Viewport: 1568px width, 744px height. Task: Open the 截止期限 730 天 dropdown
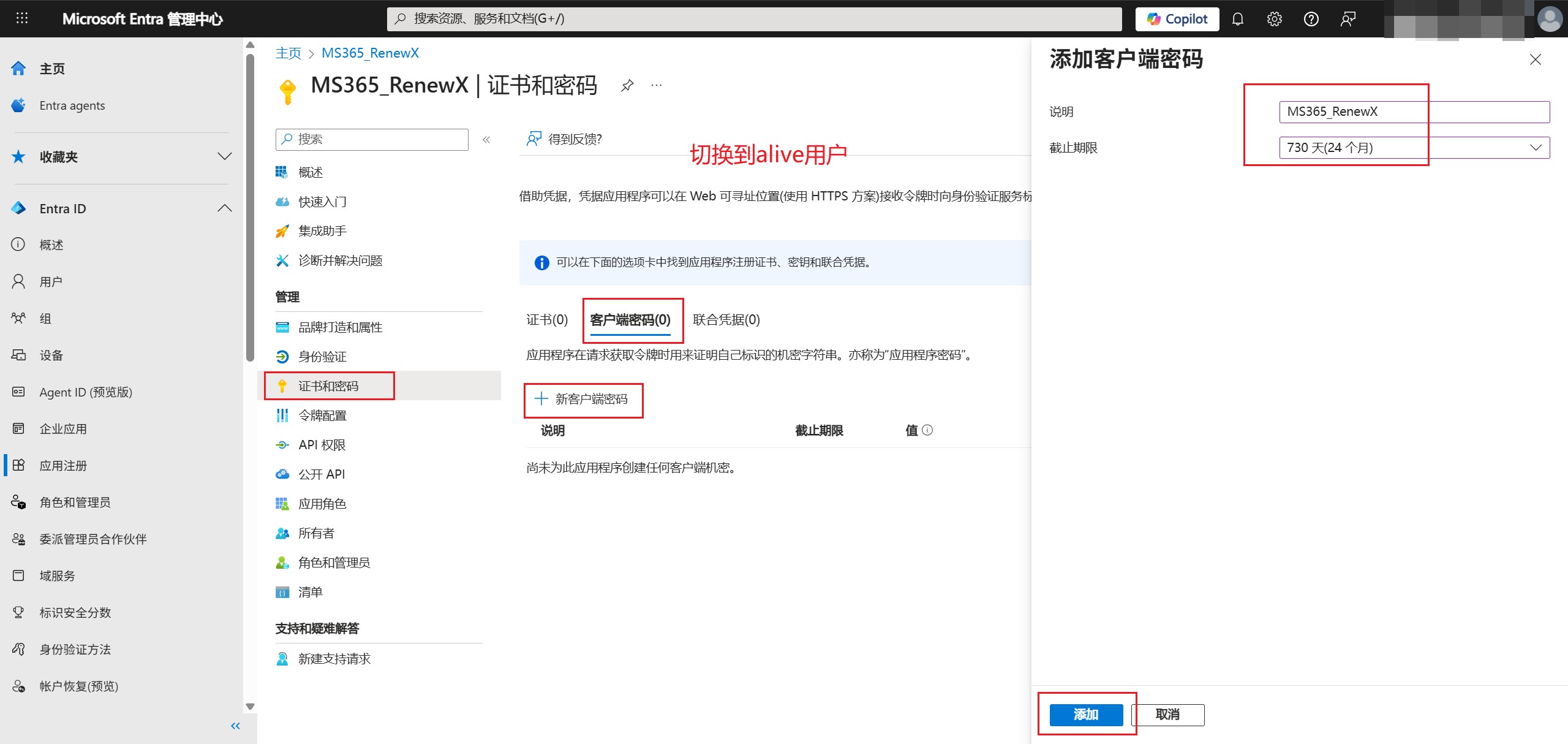coord(1414,148)
